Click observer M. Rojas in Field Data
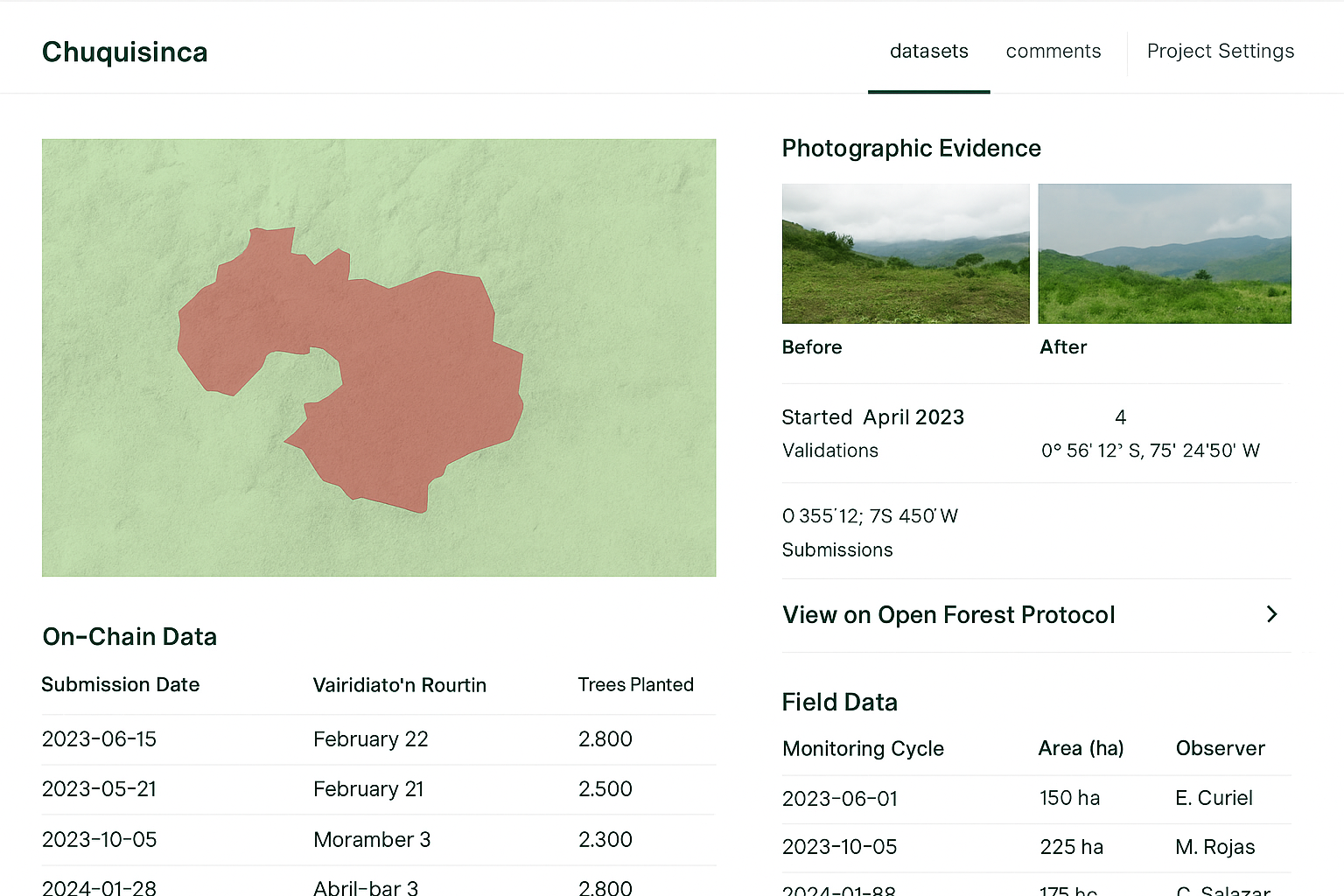Screen dimensions: 1344x896 click(x=1214, y=847)
